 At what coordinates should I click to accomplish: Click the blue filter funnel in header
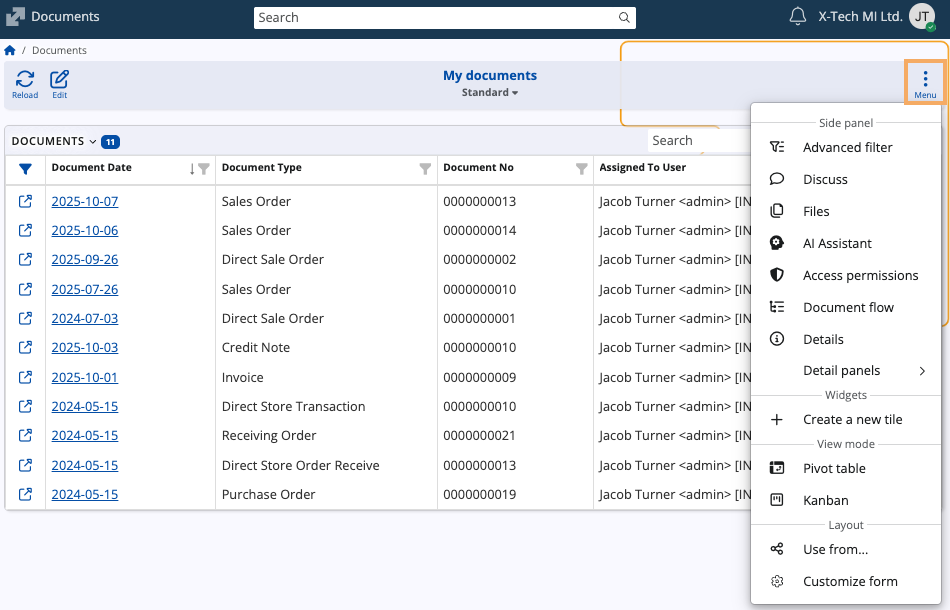click(x=26, y=169)
